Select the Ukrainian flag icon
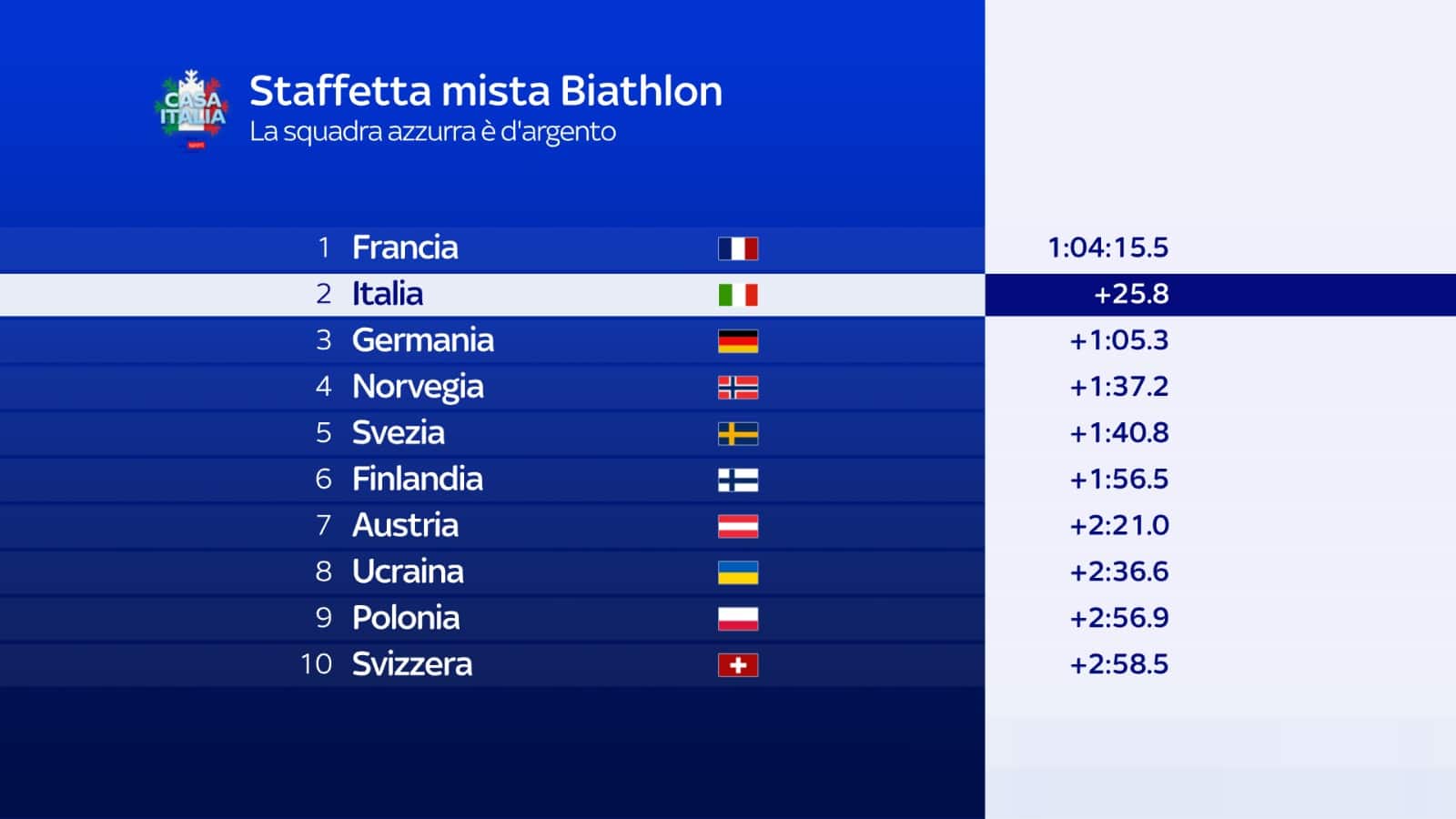 click(737, 572)
